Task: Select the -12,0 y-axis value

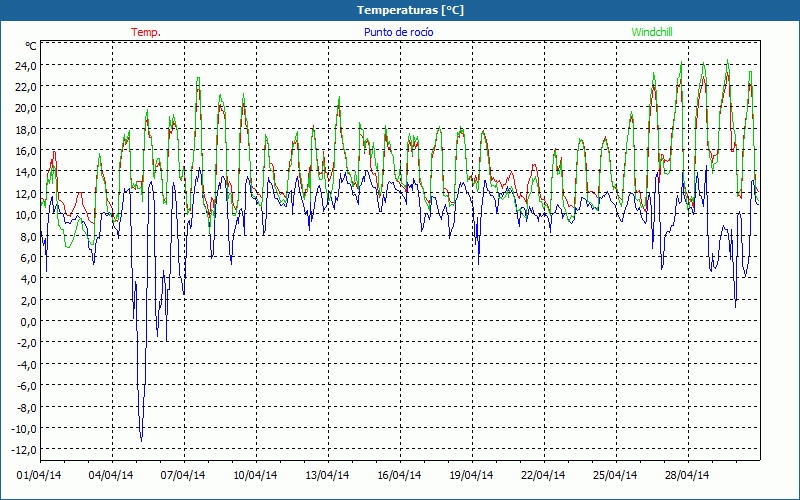Action: pyautogui.click(x=24, y=450)
